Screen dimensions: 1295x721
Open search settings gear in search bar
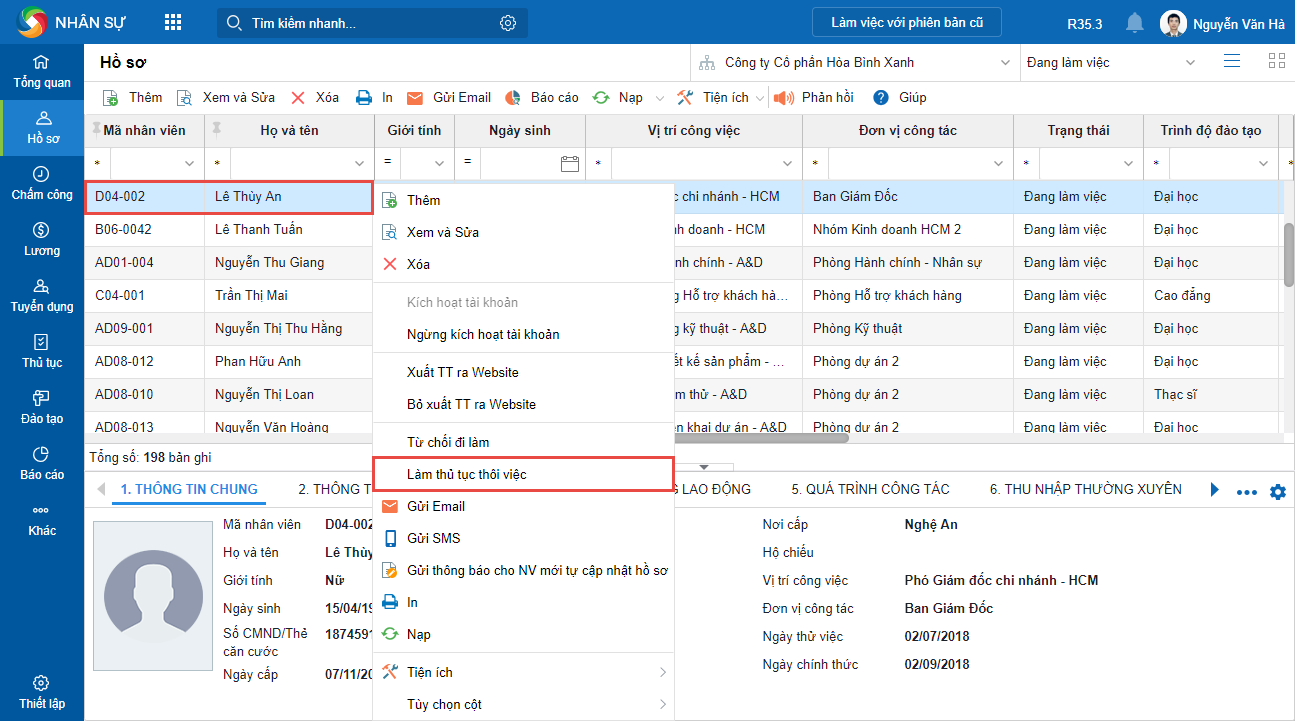pyautogui.click(x=508, y=23)
